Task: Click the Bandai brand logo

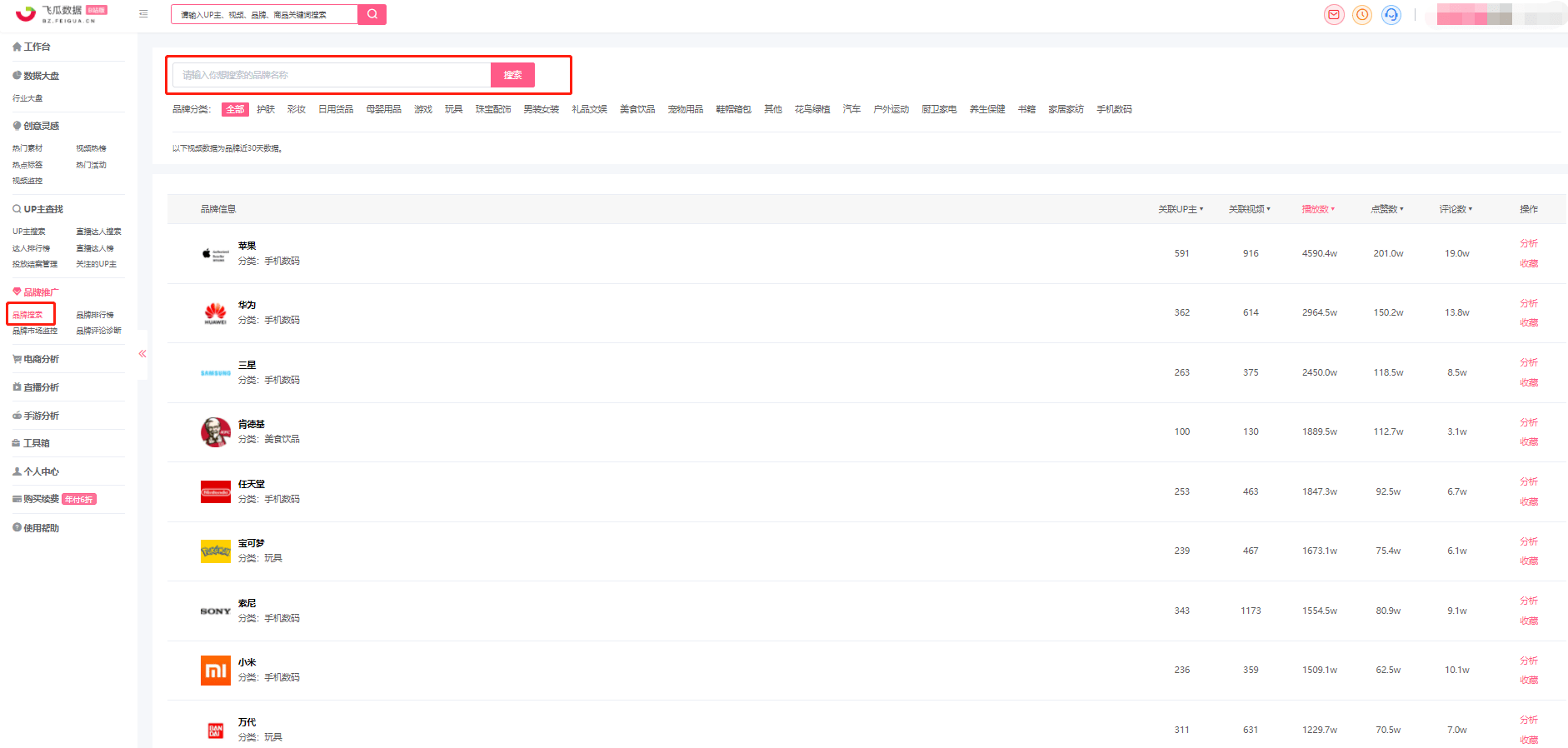Action: (x=216, y=731)
